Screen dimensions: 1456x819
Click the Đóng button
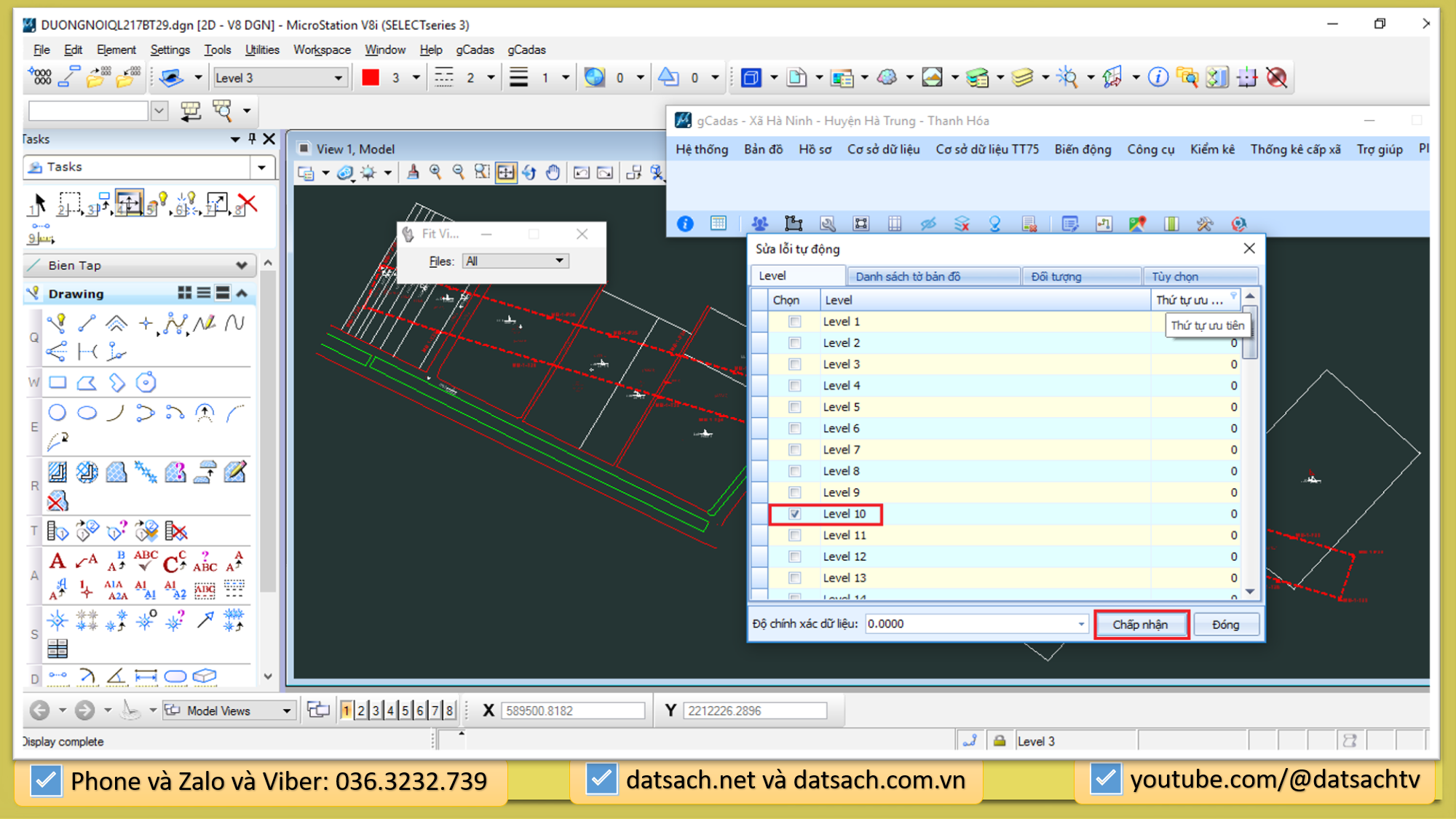click(1225, 625)
